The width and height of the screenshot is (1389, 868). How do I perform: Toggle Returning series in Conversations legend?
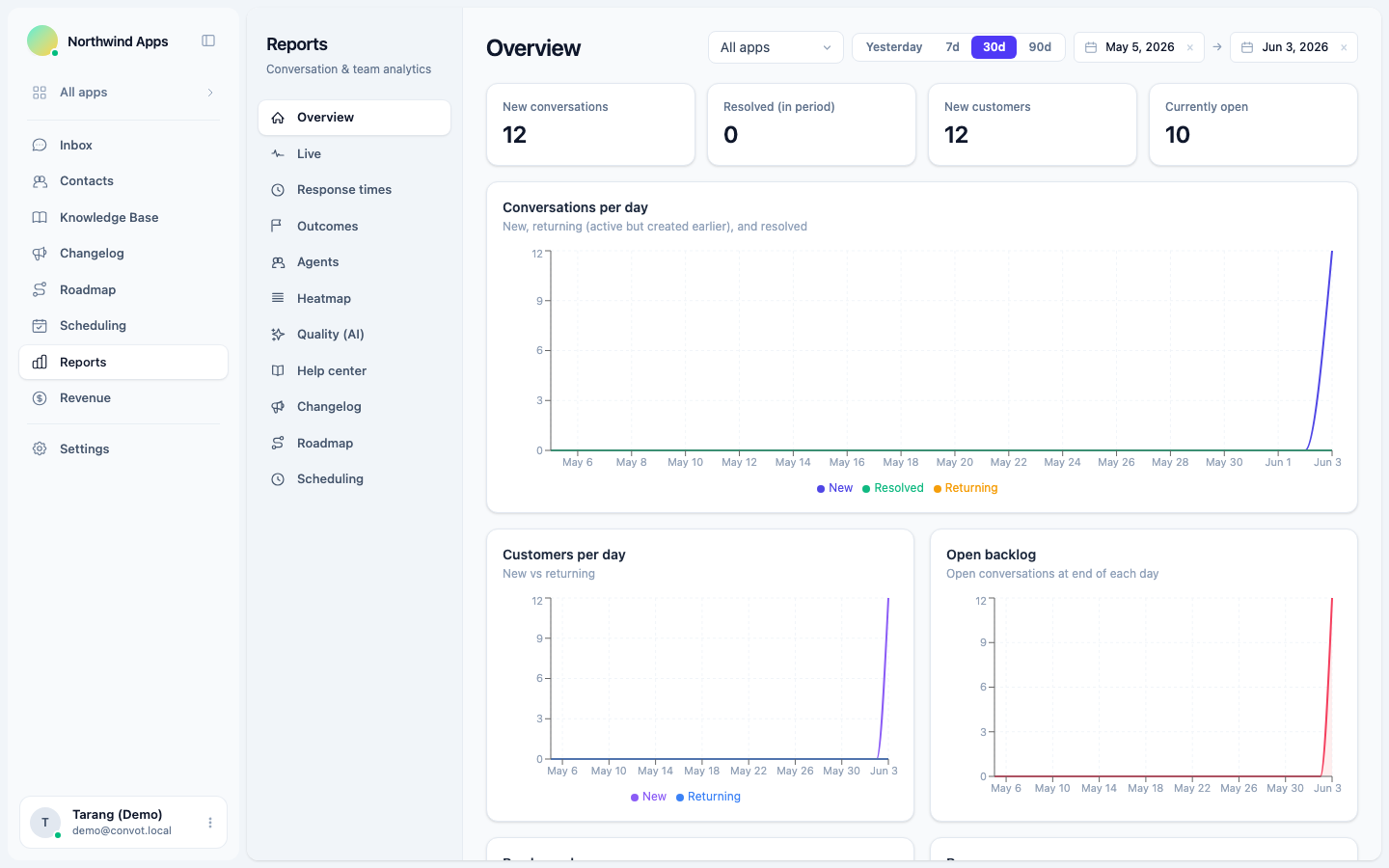(x=966, y=488)
